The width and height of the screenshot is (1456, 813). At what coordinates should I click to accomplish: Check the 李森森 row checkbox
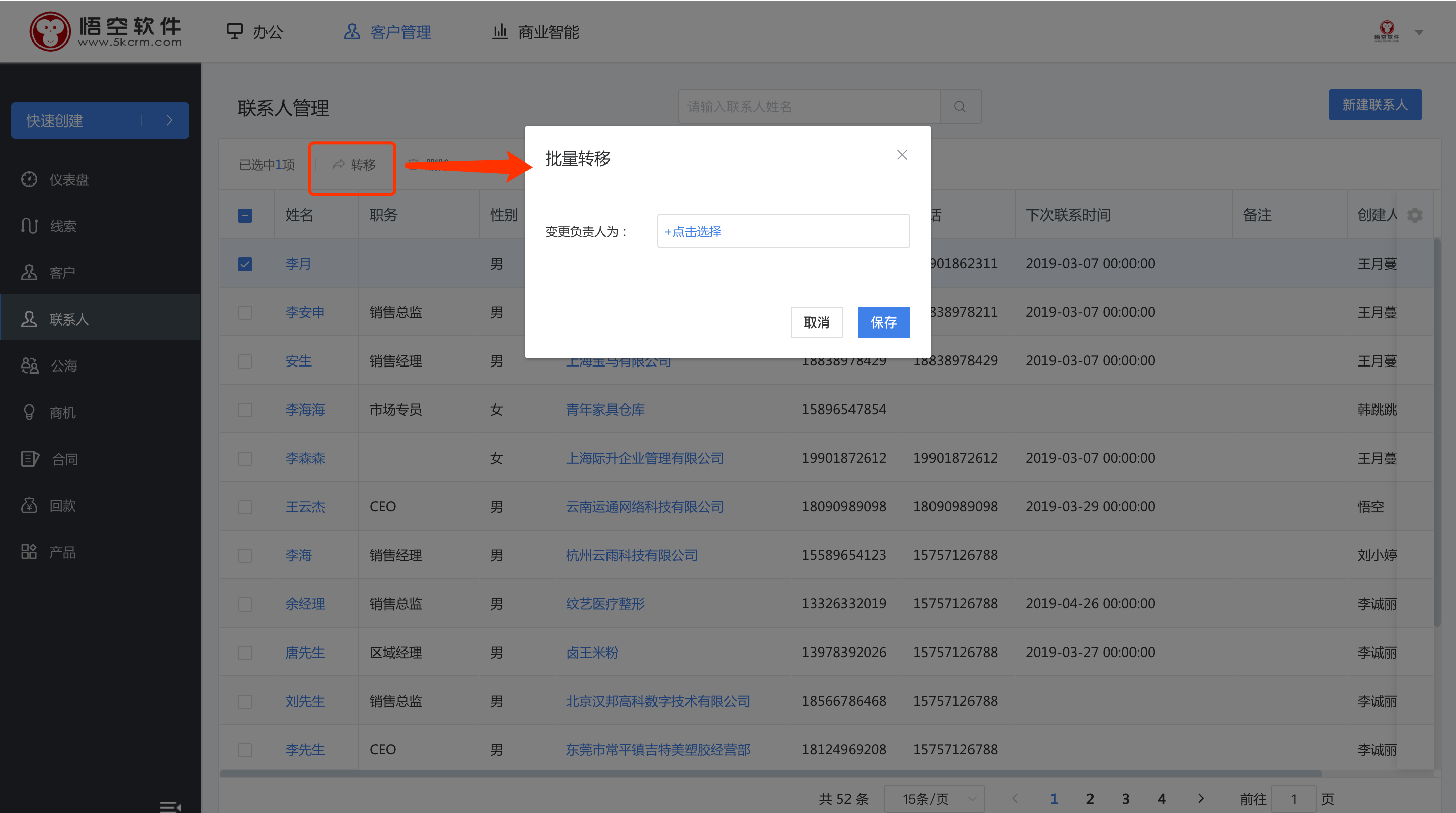[245, 459]
